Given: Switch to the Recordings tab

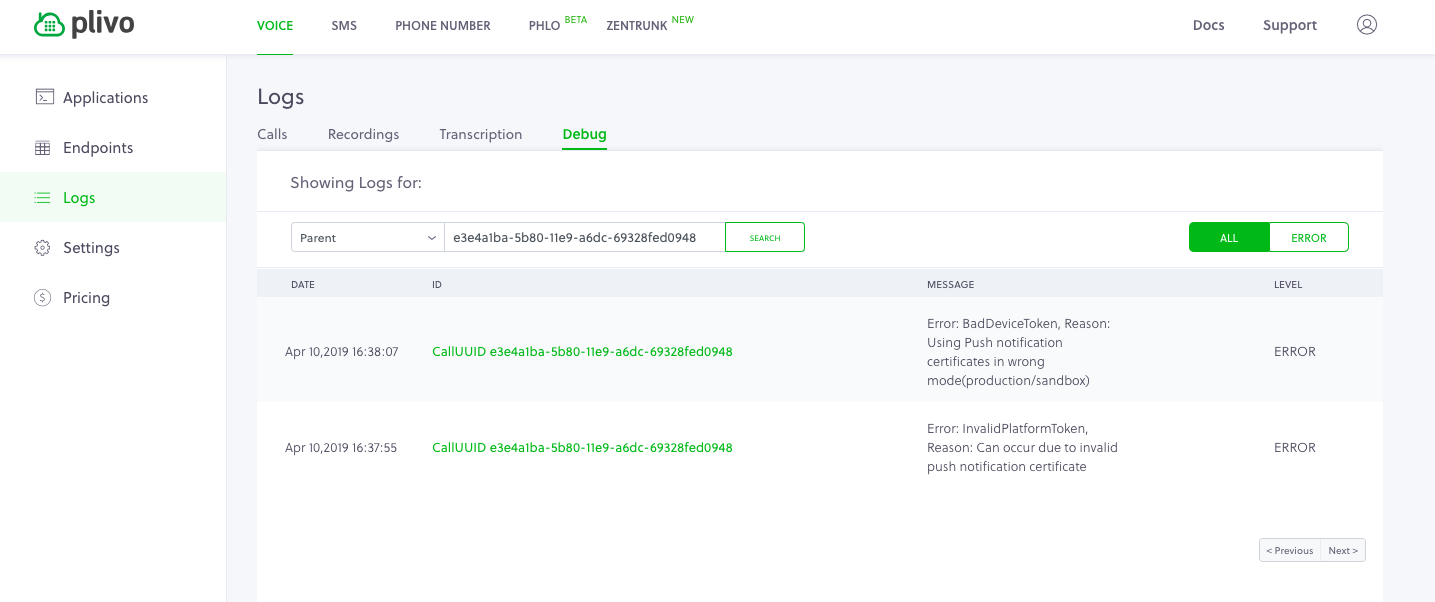Looking at the screenshot, I should [363, 134].
